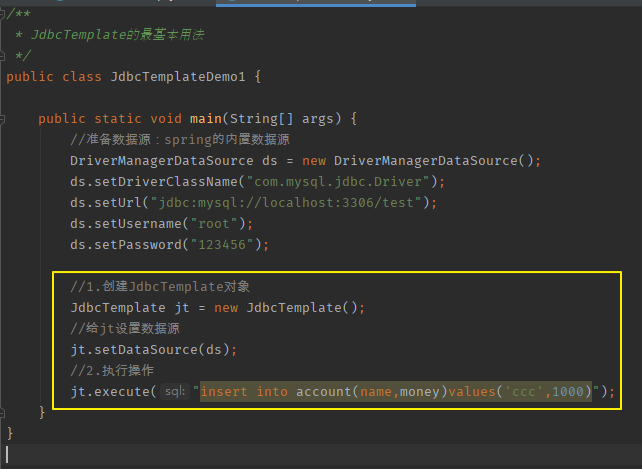Click the 1000 value in SQL

(x=567, y=392)
